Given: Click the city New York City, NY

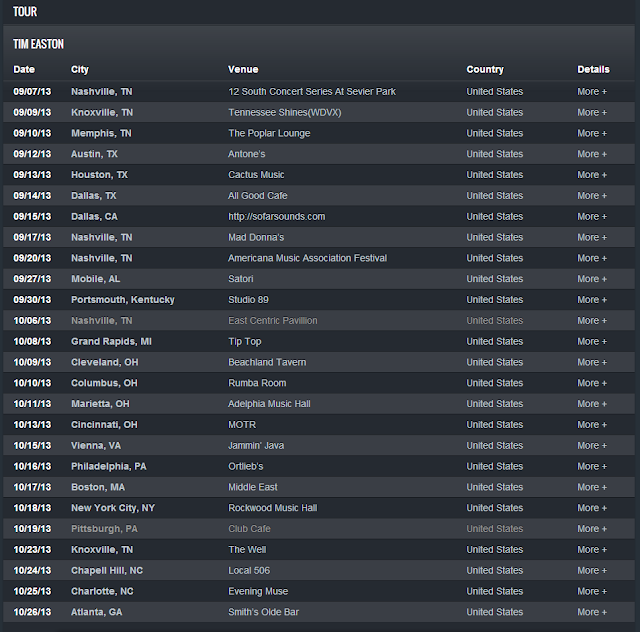Looking at the screenshot, I should (113, 508).
